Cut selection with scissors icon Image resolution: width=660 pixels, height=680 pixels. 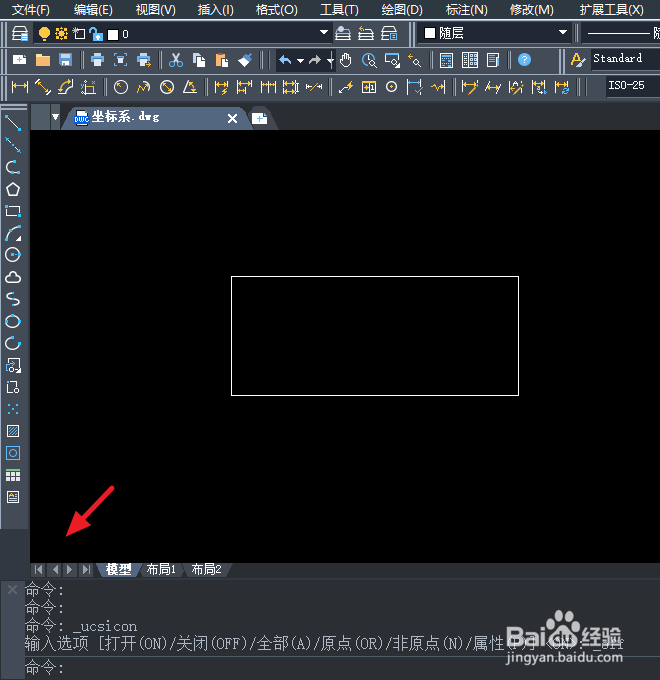(x=176, y=60)
